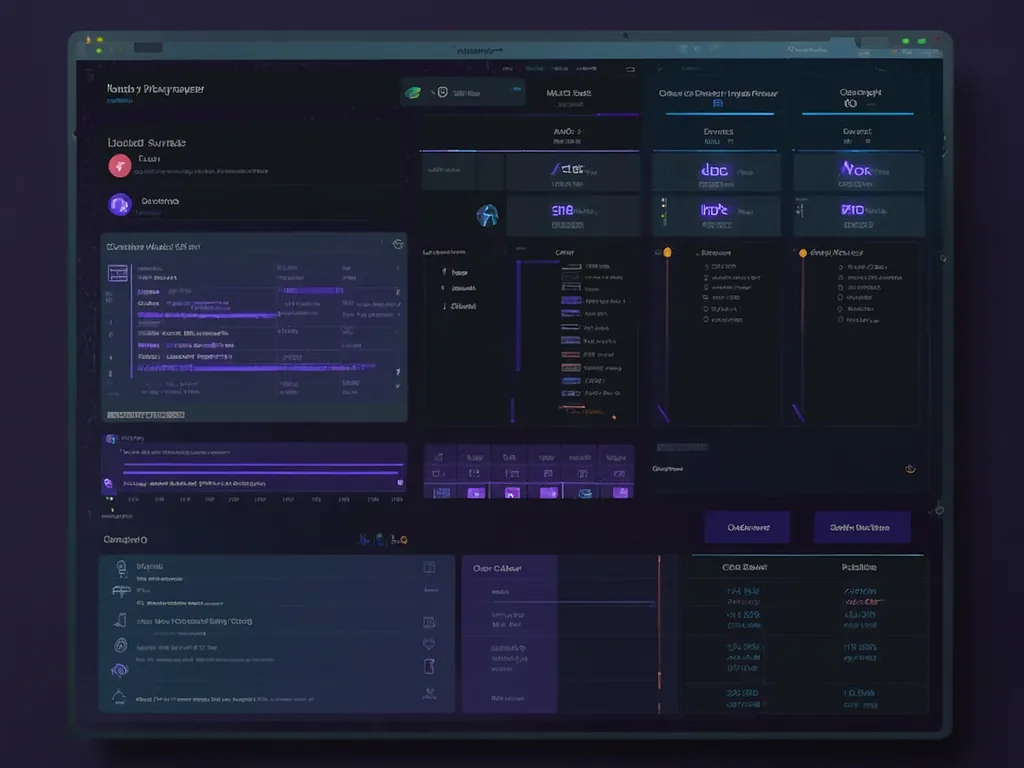Click the eye icon in the bottom list panel
The width and height of the screenshot is (1024, 768).
(x=120, y=670)
